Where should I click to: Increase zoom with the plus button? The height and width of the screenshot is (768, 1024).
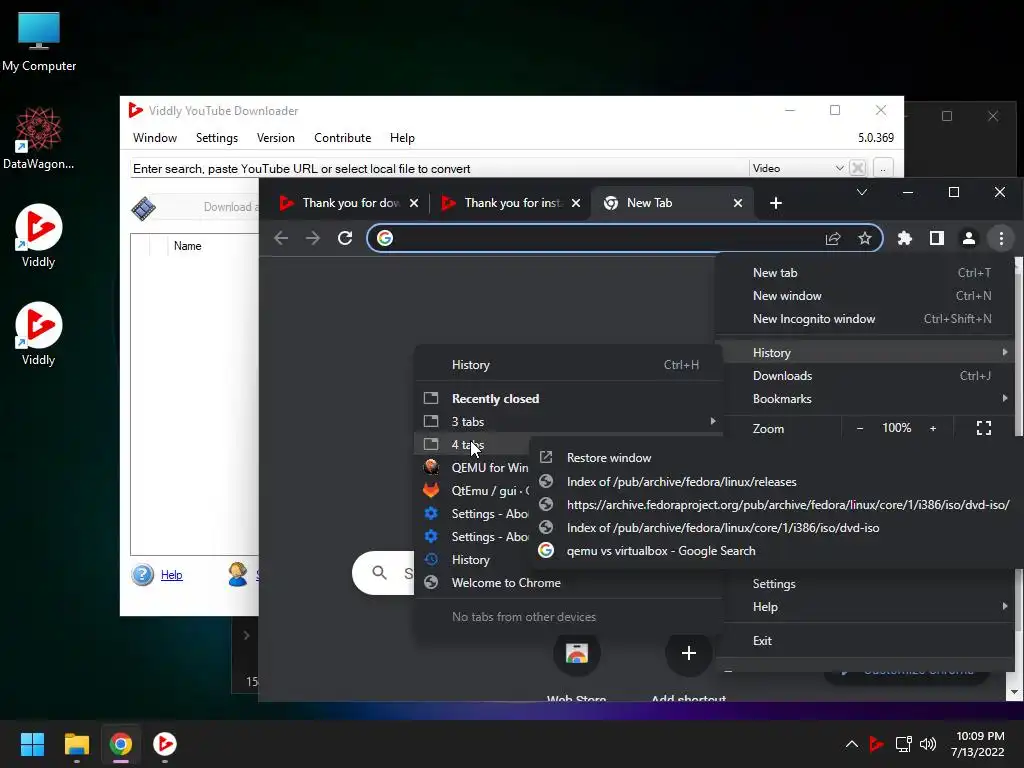(933, 428)
